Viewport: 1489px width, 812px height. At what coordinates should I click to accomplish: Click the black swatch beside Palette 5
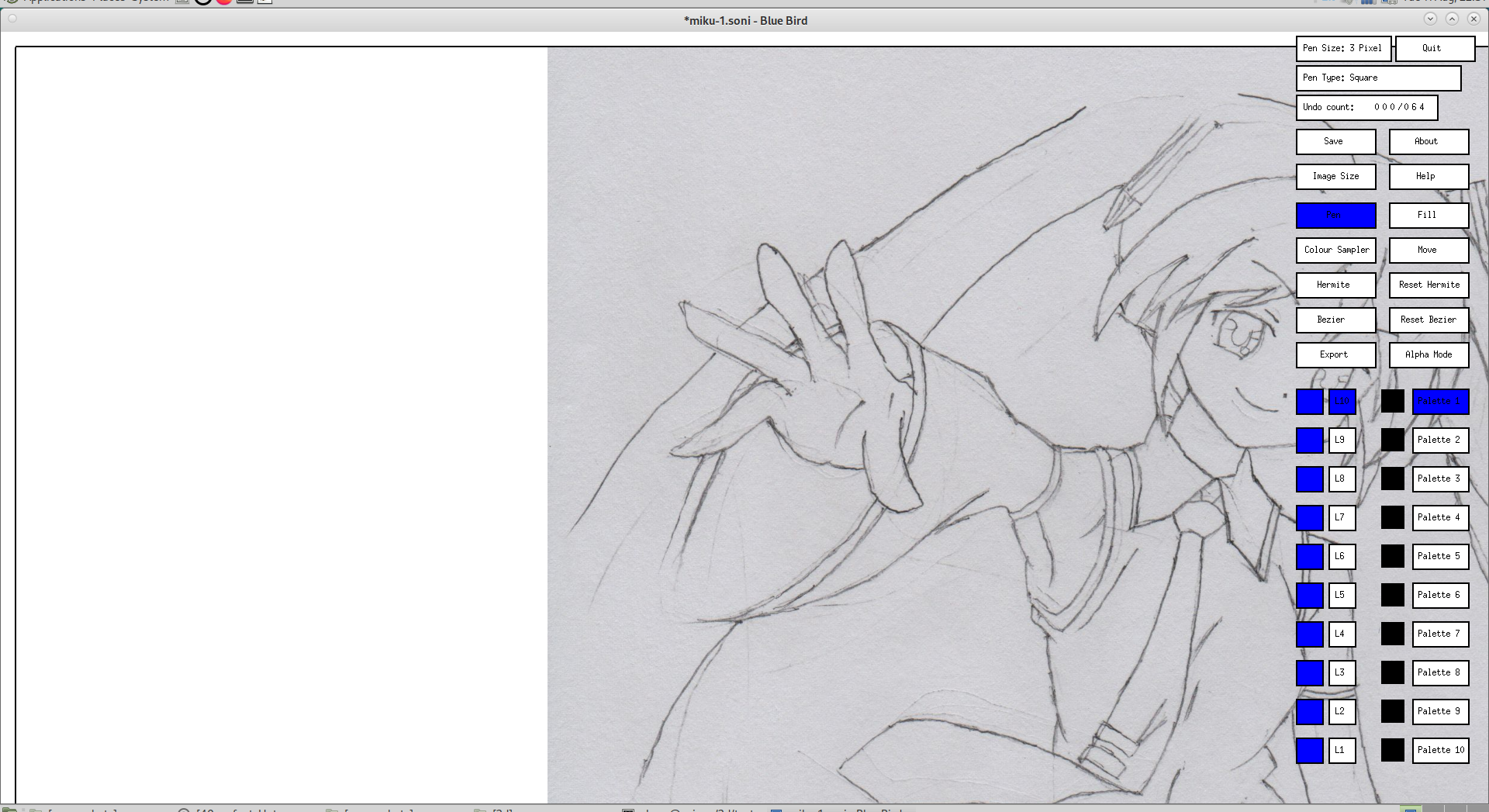click(x=1393, y=557)
